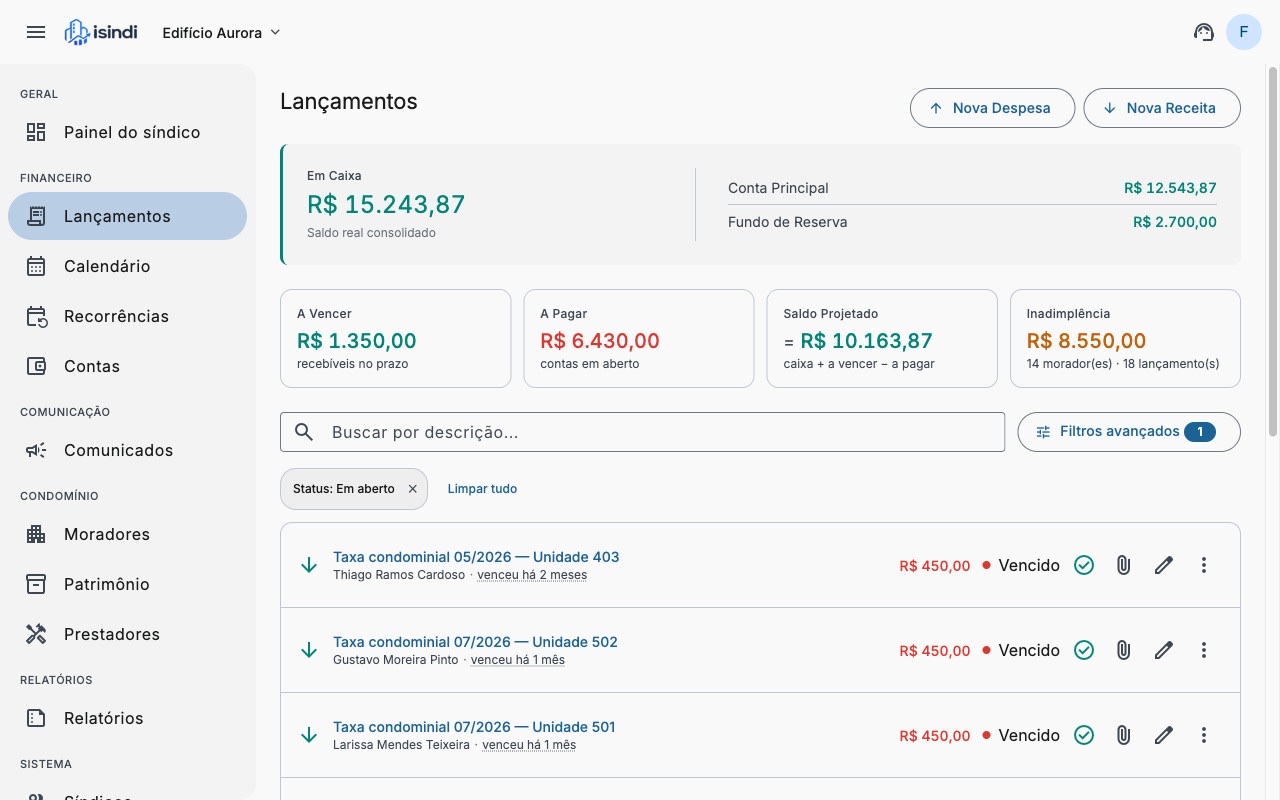Remove the Status: Em aberto filter chip

pos(412,489)
